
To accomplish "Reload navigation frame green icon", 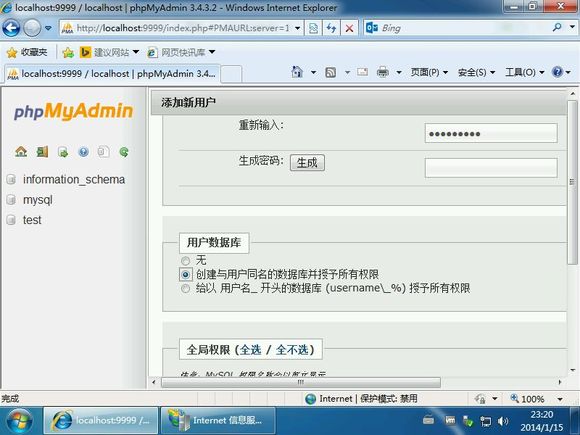I will coord(124,152).
